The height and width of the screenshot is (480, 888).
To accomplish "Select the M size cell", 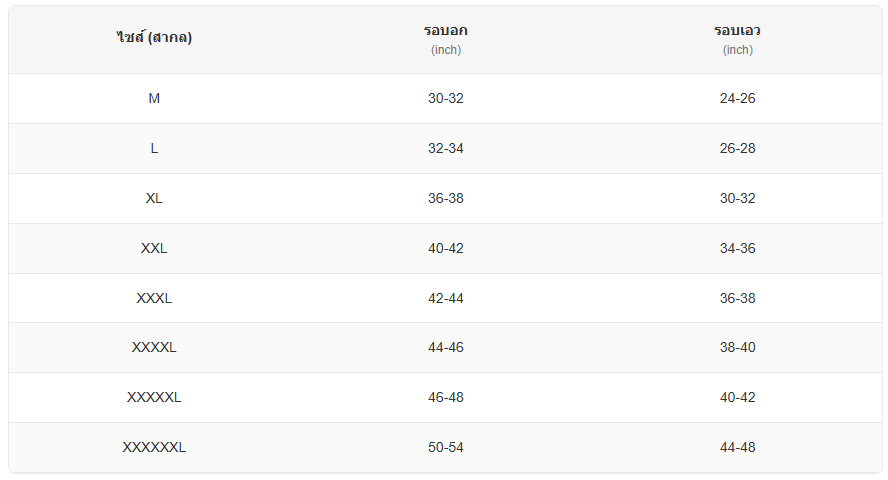I will [x=154, y=99].
